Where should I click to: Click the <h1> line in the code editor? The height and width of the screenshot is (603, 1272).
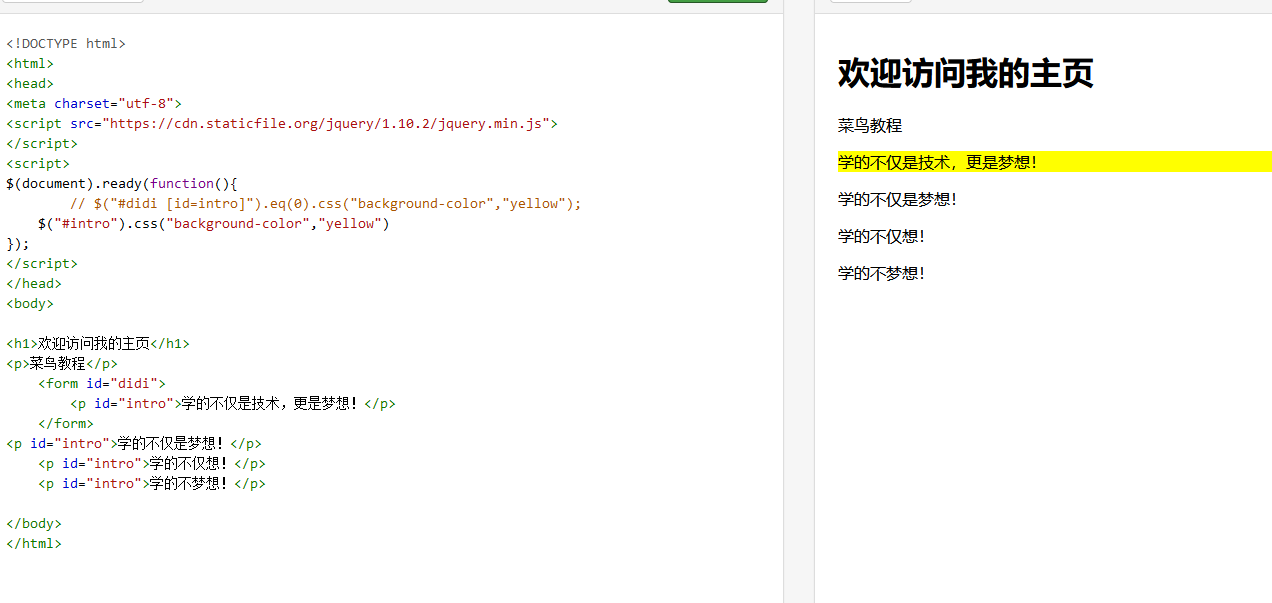coord(98,343)
